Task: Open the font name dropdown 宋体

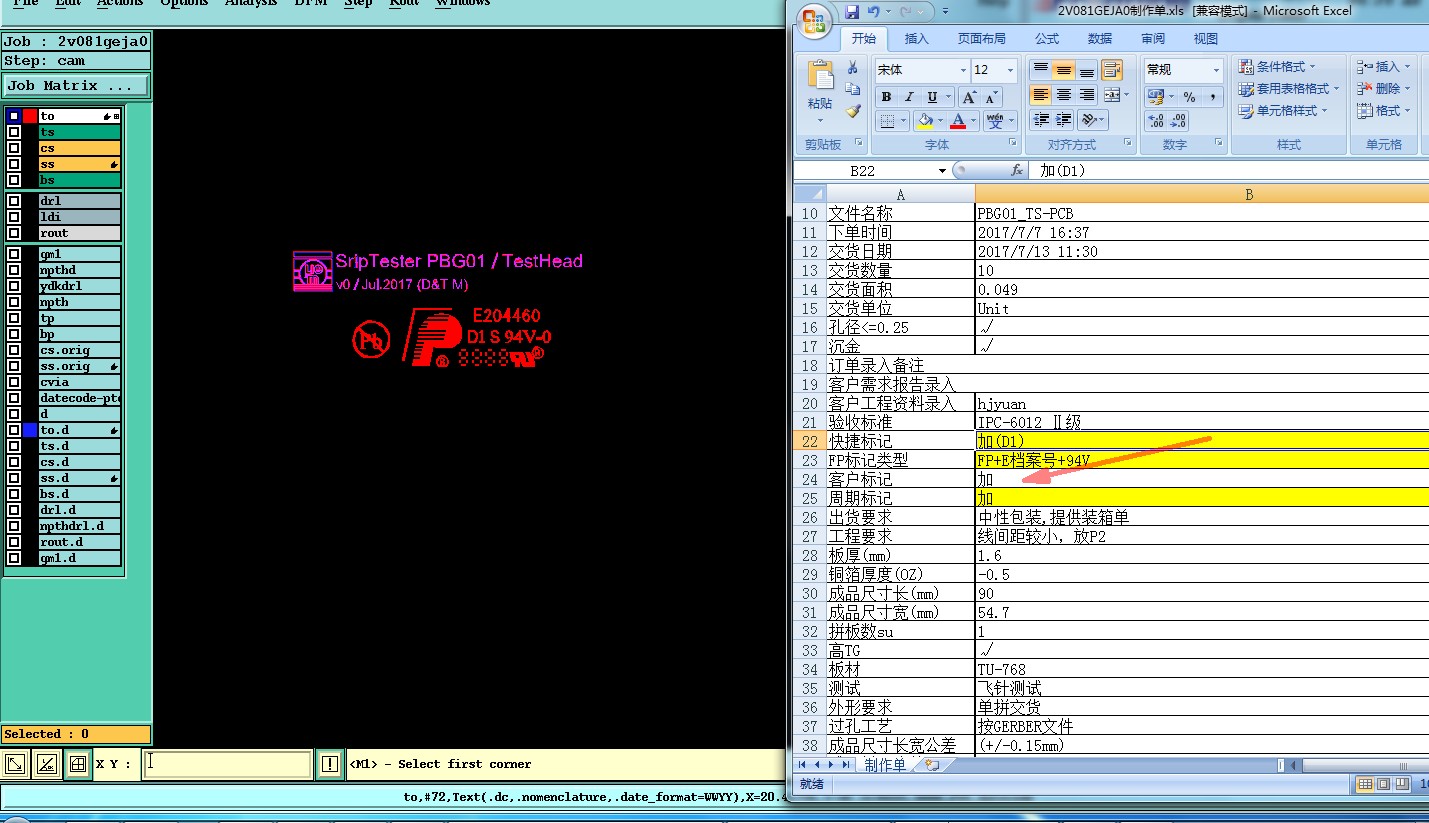Action: 963,70
